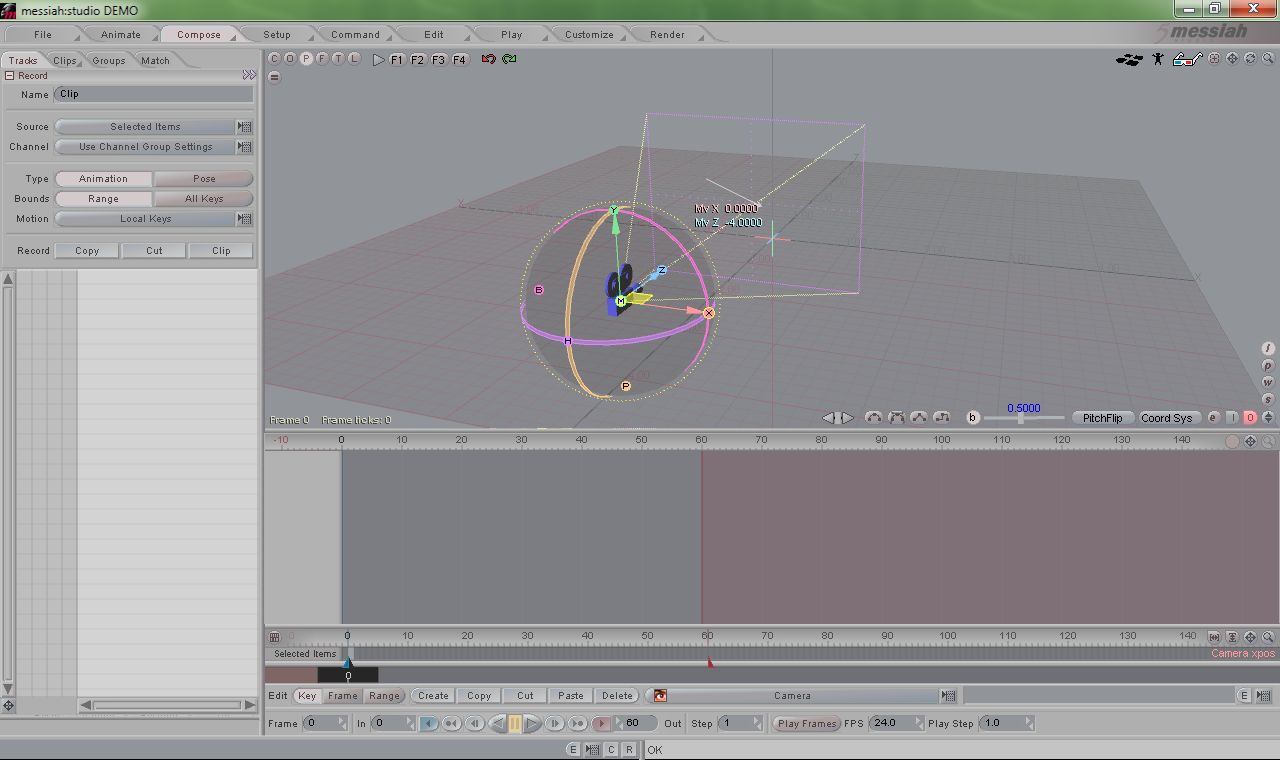Choose All Keys bounds option
This screenshot has height=760, width=1280.
coord(204,199)
